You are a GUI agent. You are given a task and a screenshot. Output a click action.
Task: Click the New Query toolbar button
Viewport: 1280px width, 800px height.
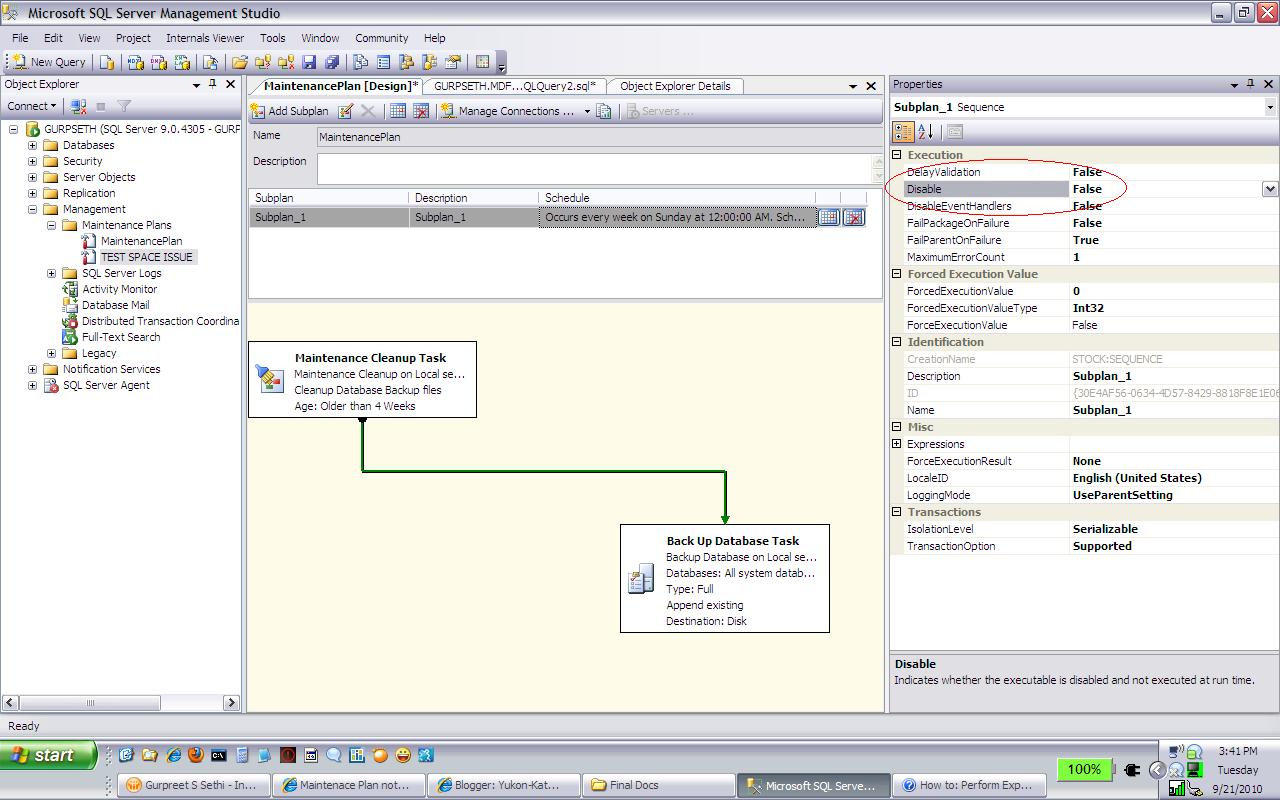[49, 62]
